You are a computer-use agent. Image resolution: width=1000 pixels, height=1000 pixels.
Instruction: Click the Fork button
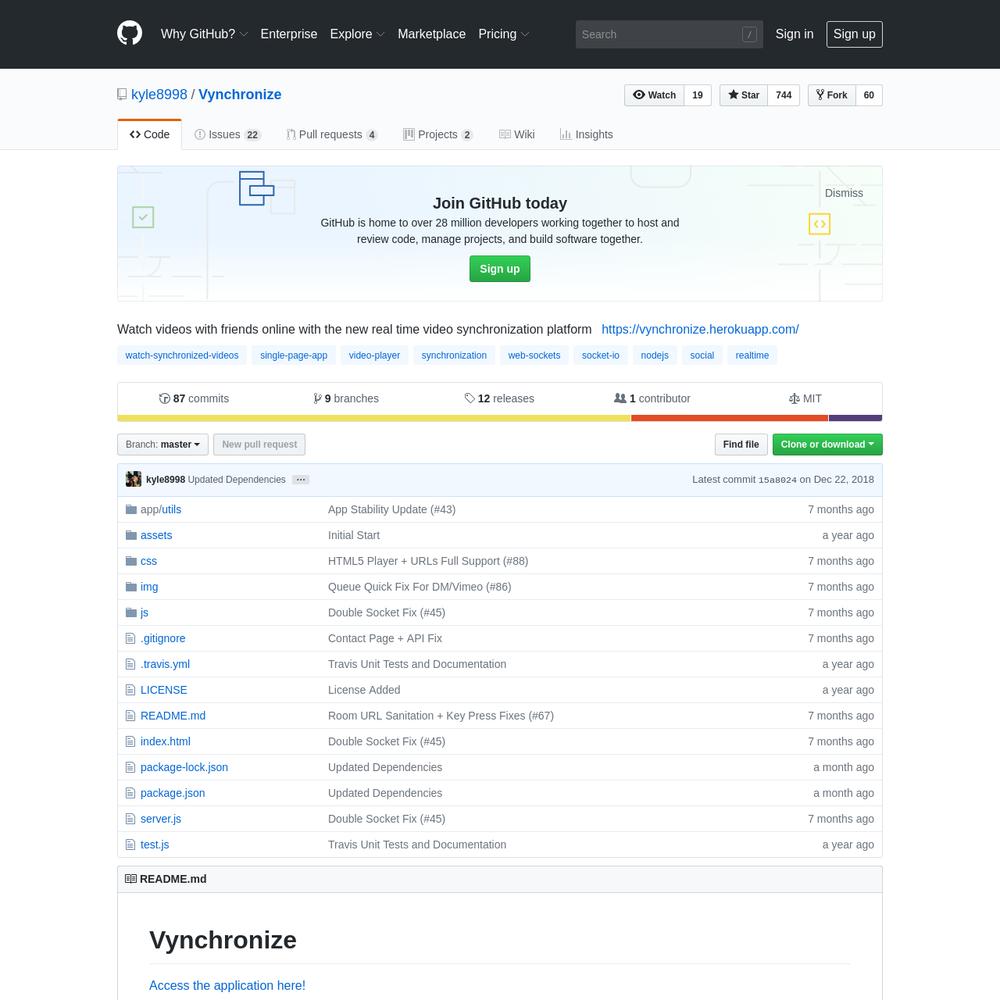832,95
